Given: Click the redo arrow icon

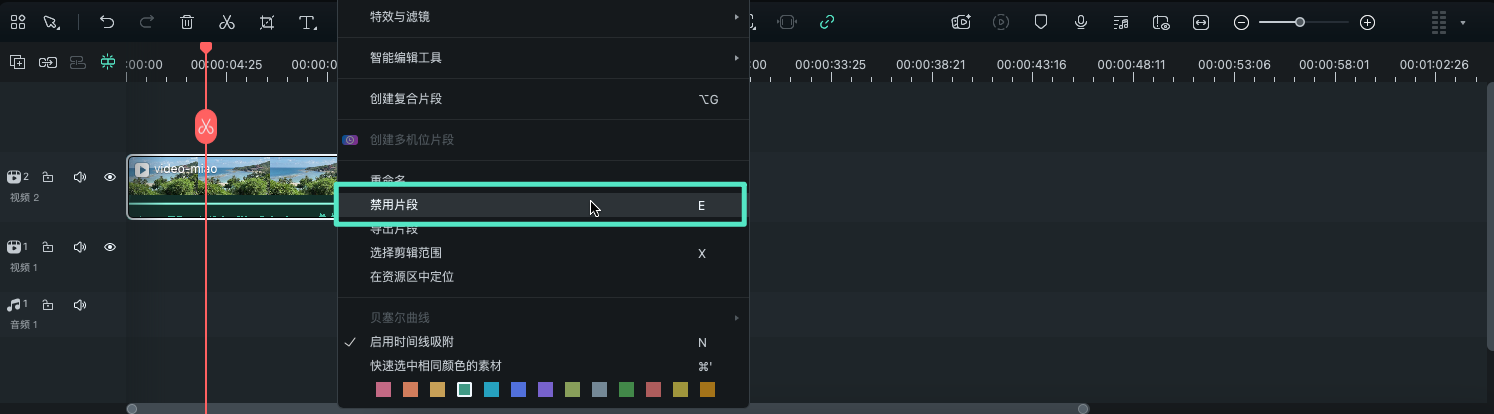Looking at the screenshot, I should point(147,22).
